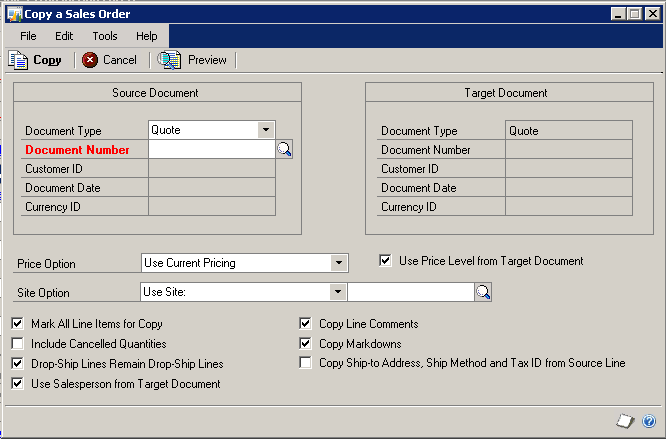Click the Copy document icon in toolbar

(18, 60)
